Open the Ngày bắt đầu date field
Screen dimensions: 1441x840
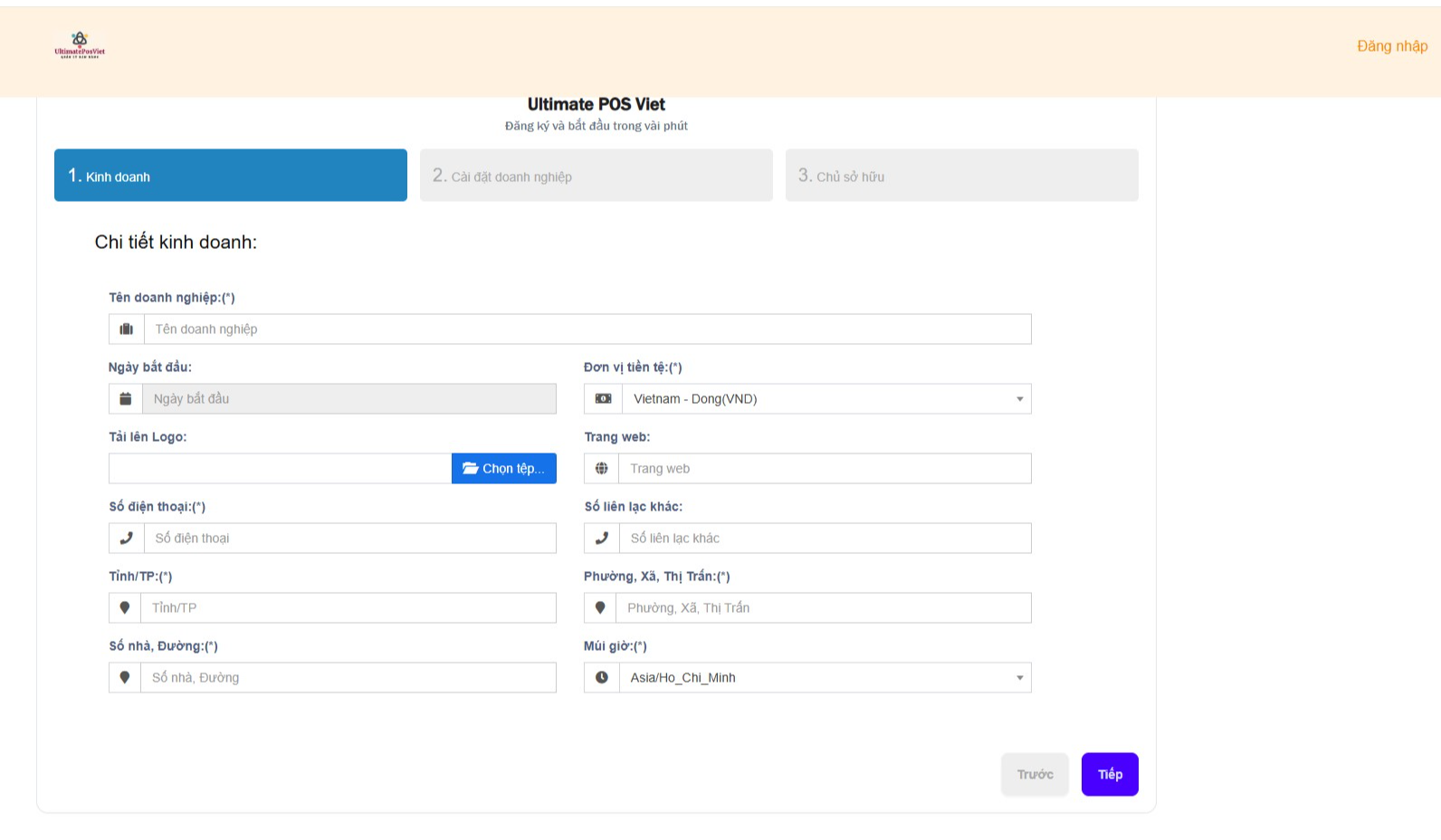click(x=349, y=399)
